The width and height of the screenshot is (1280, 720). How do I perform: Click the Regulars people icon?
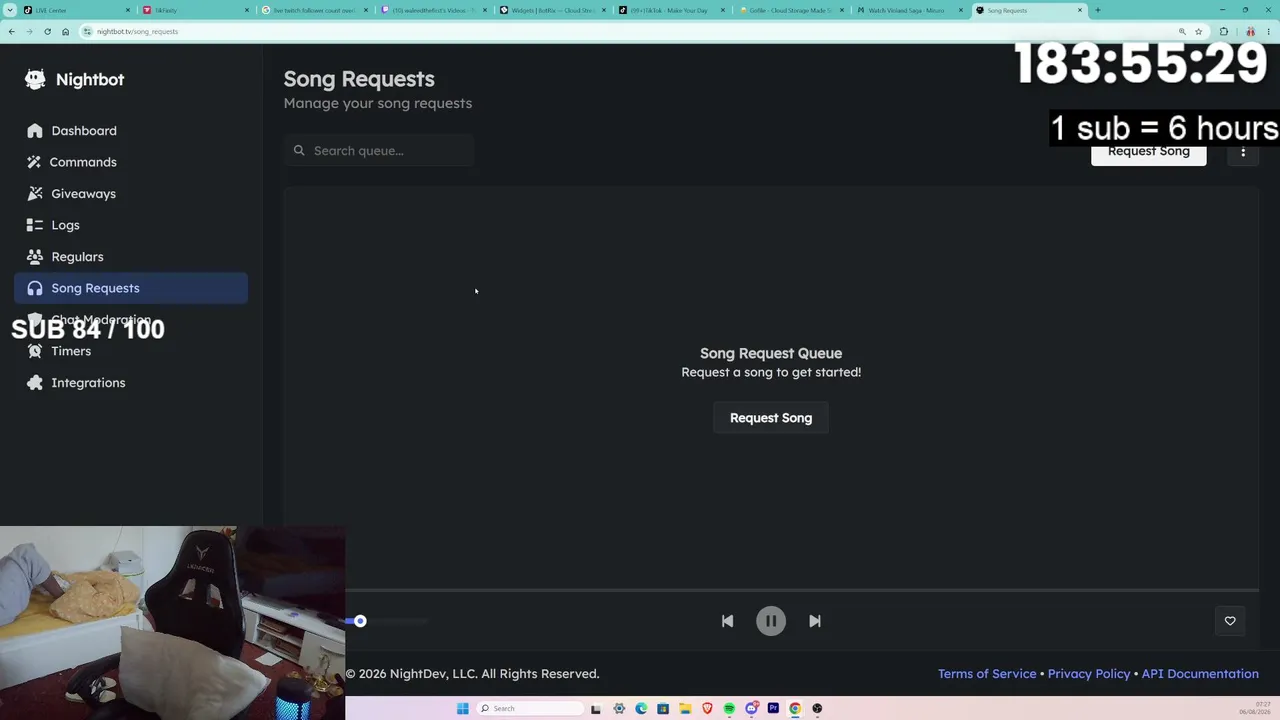tap(35, 257)
